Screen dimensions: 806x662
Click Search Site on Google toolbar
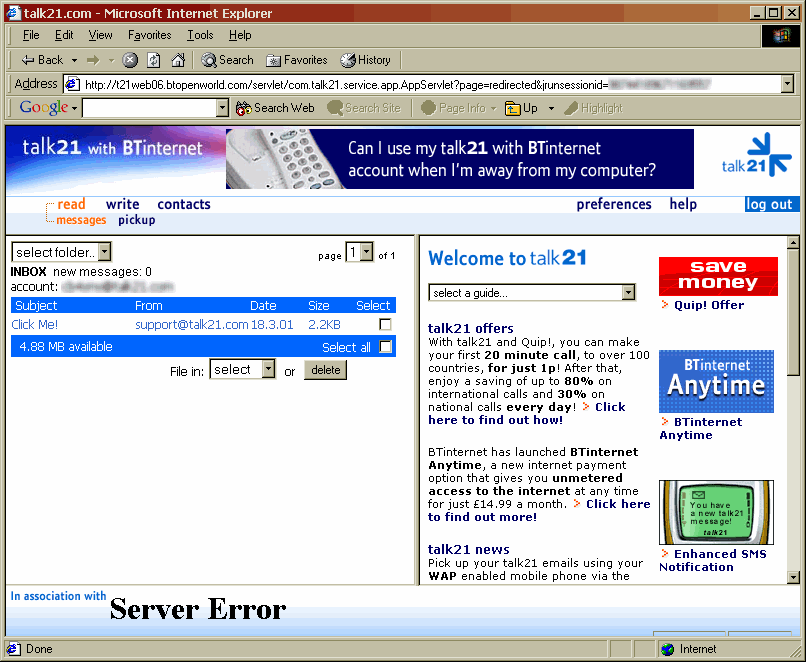(x=364, y=108)
